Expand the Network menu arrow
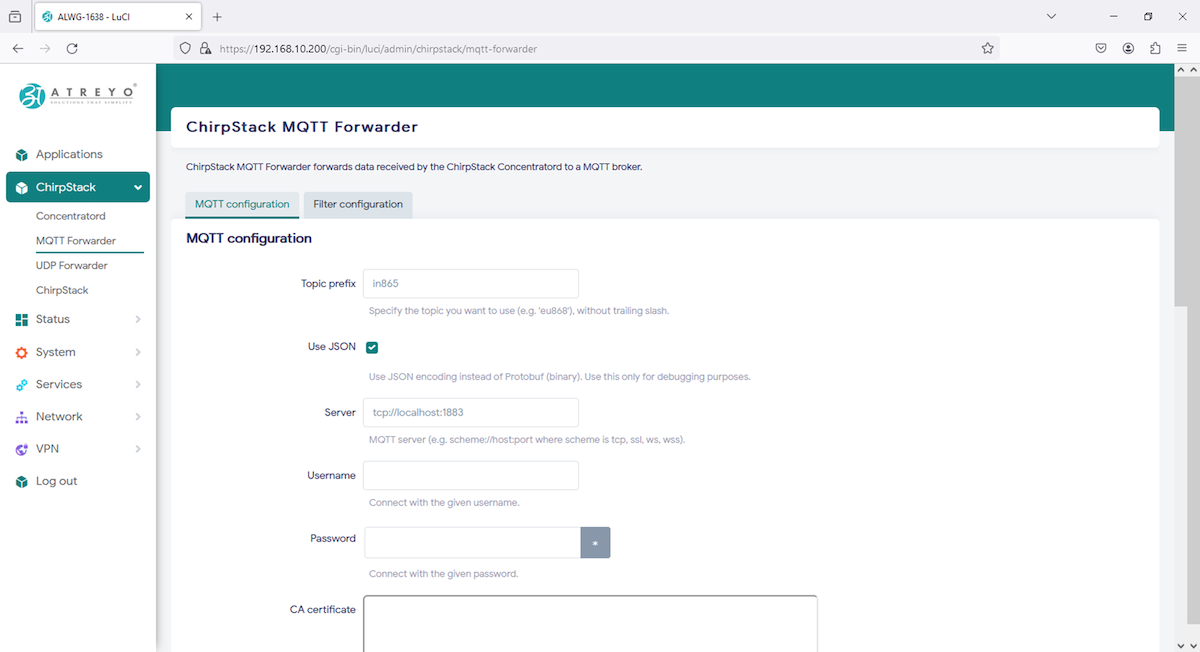The image size is (1200, 652). click(x=138, y=417)
